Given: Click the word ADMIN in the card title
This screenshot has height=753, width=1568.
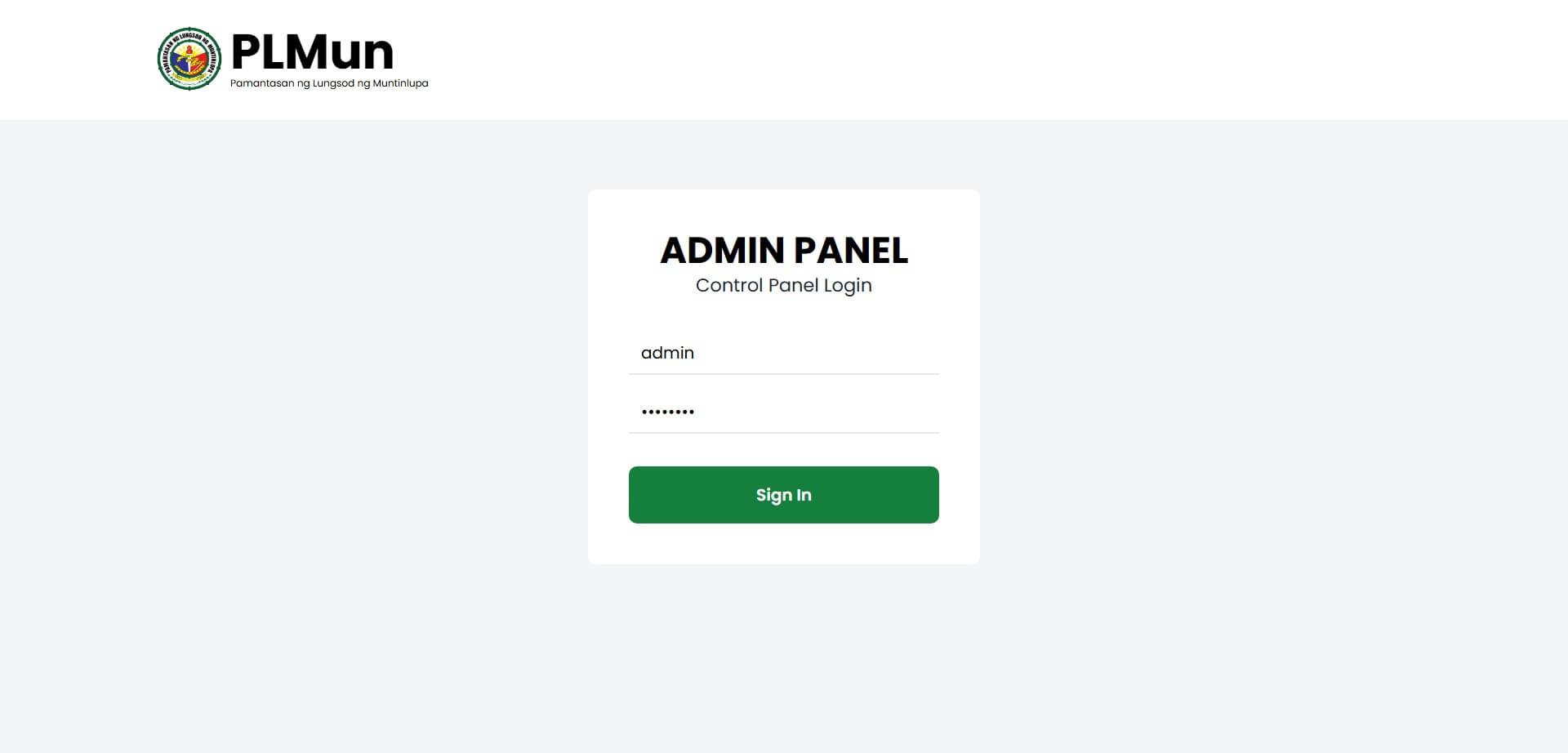Looking at the screenshot, I should click(723, 250).
